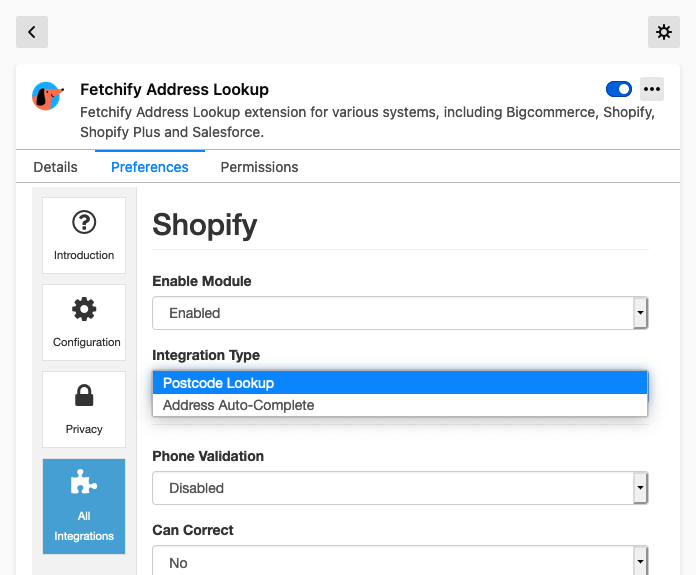696x575 pixels.
Task: Click the Fetchify dog logo icon
Action: [x=48, y=96]
